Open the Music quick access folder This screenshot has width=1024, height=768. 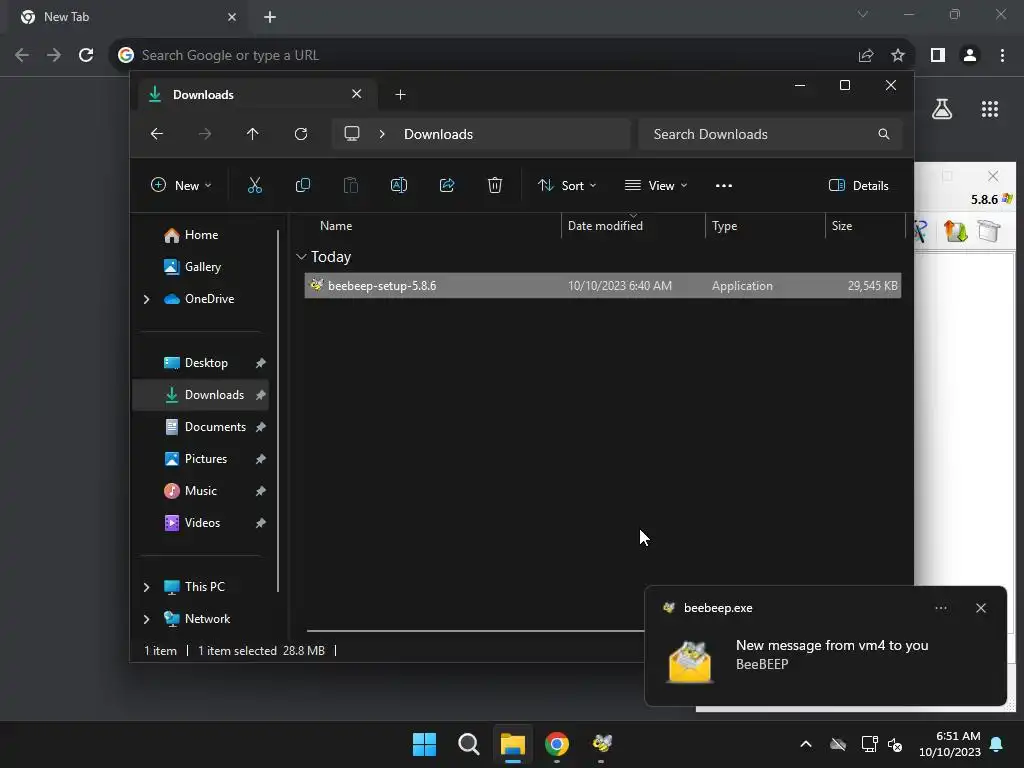[x=200, y=491]
